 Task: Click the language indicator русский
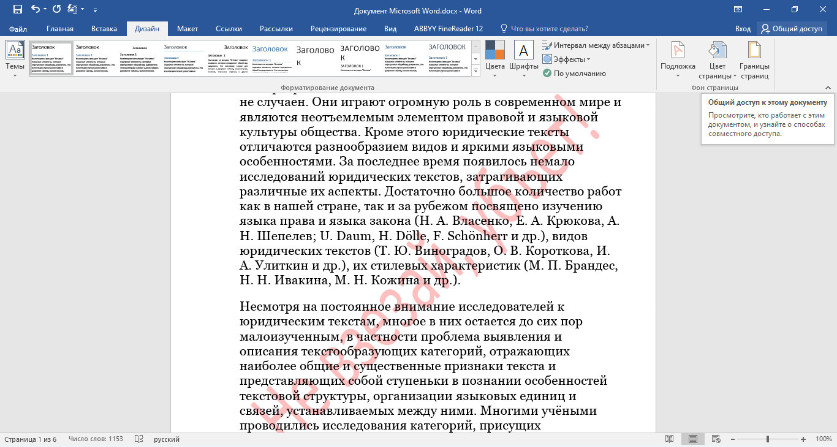pos(167,439)
